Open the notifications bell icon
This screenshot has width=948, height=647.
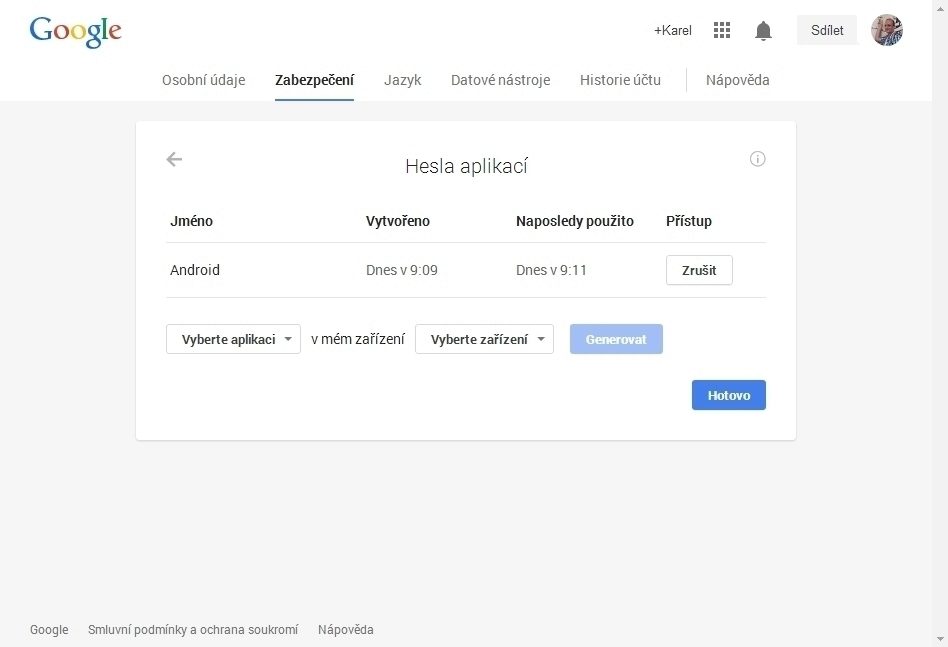763,30
